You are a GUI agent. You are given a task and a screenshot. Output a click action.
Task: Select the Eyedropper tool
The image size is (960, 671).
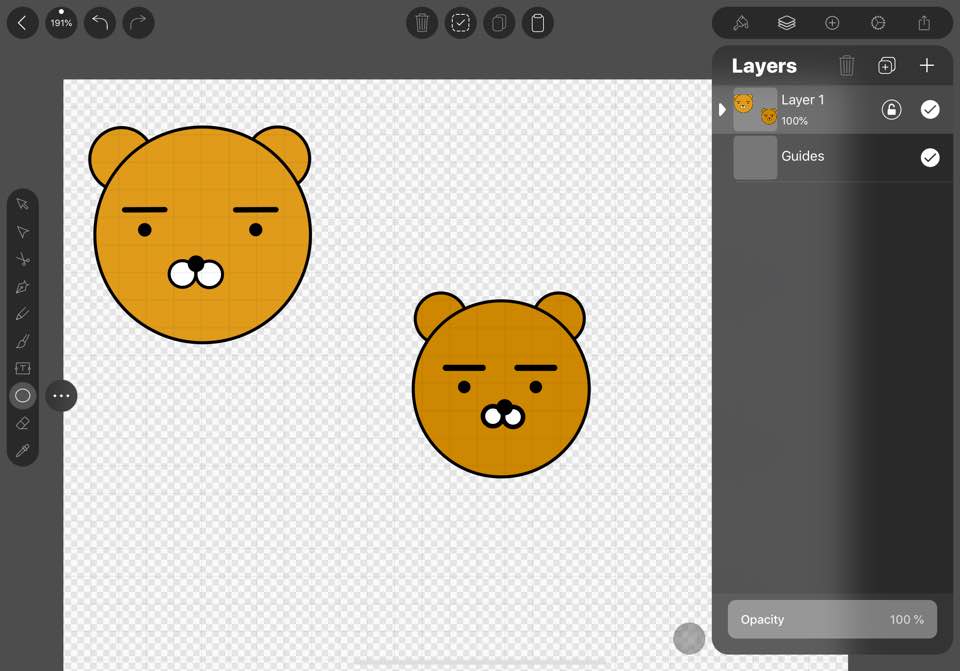(x=23, y=451)
